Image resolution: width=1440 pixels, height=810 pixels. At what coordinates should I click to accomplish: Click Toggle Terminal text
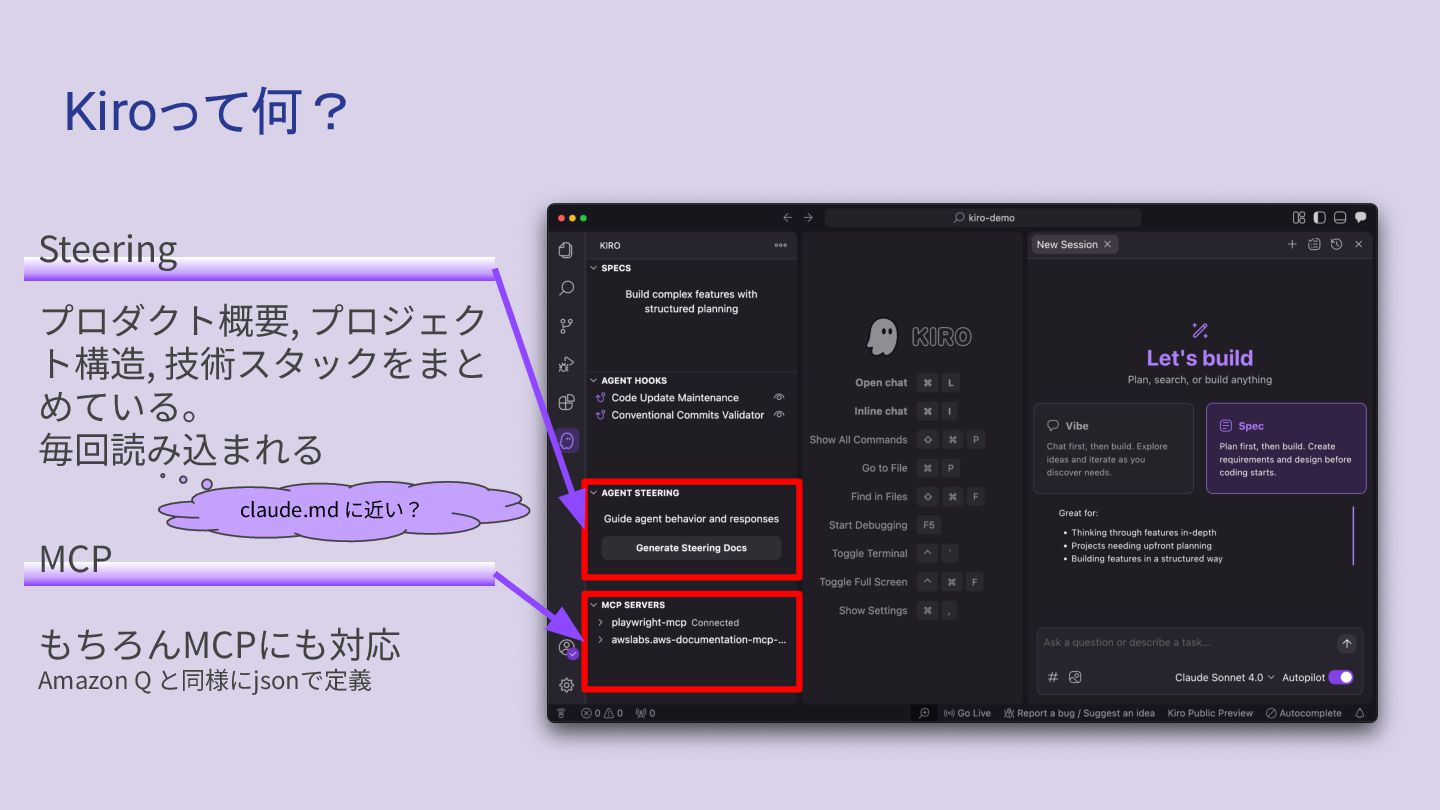(x=870, y=553)
